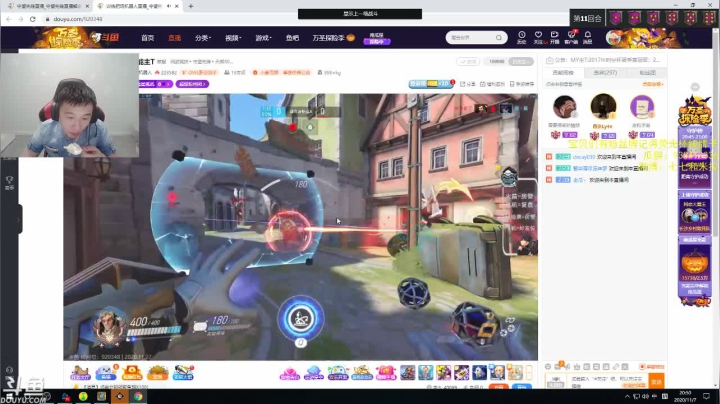
Task: Go back with the browser back arrow
Action: click(9, 19)
